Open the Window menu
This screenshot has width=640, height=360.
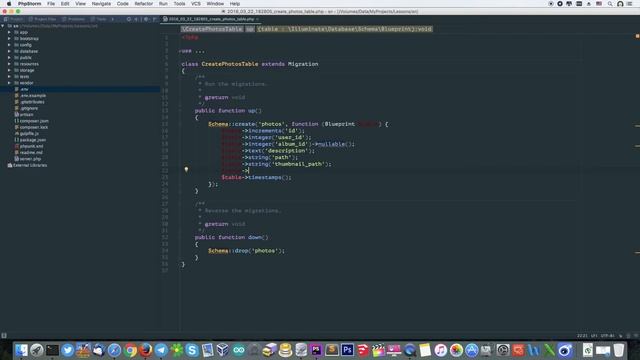[215, 4]
